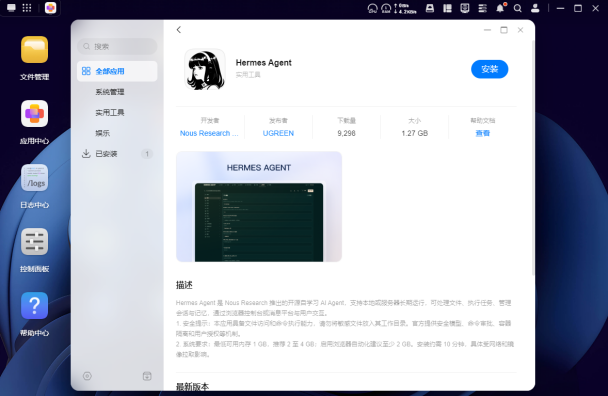This screenshot has width=608, height=396.
Task: Open the 文件管理 file manager desktop icon
Action: [x=35, y=50]
